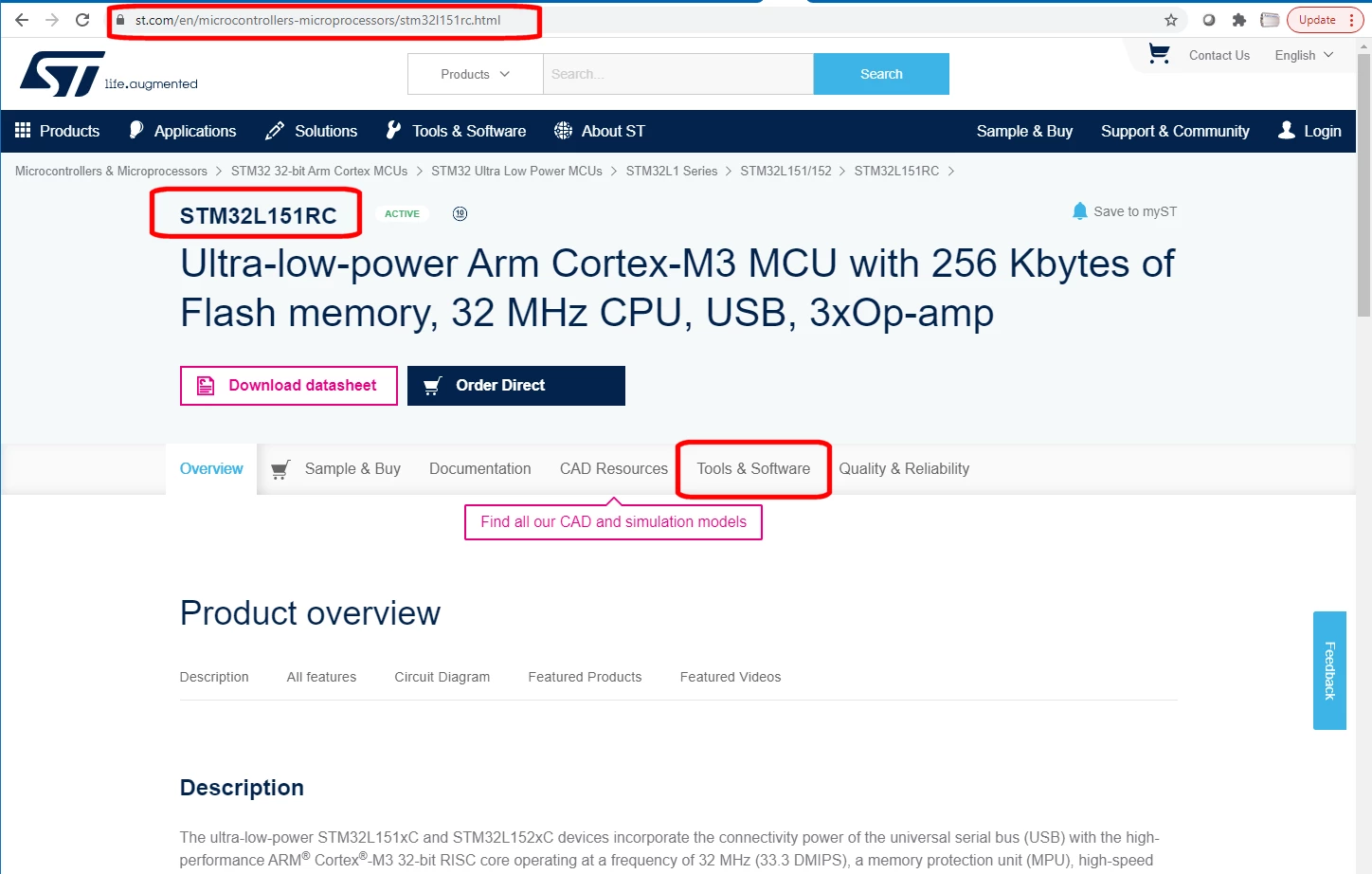This screenshot has width=1372, height=874.
Task: Click the URL in the address bar
Action: tap(317, 20)
